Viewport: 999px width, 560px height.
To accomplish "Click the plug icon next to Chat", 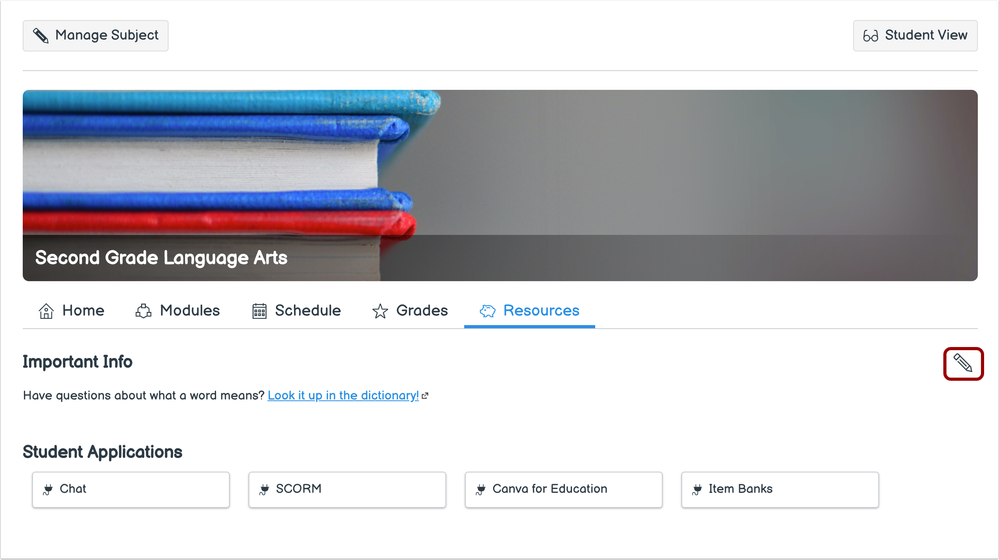I will click(x=47, y=490).
